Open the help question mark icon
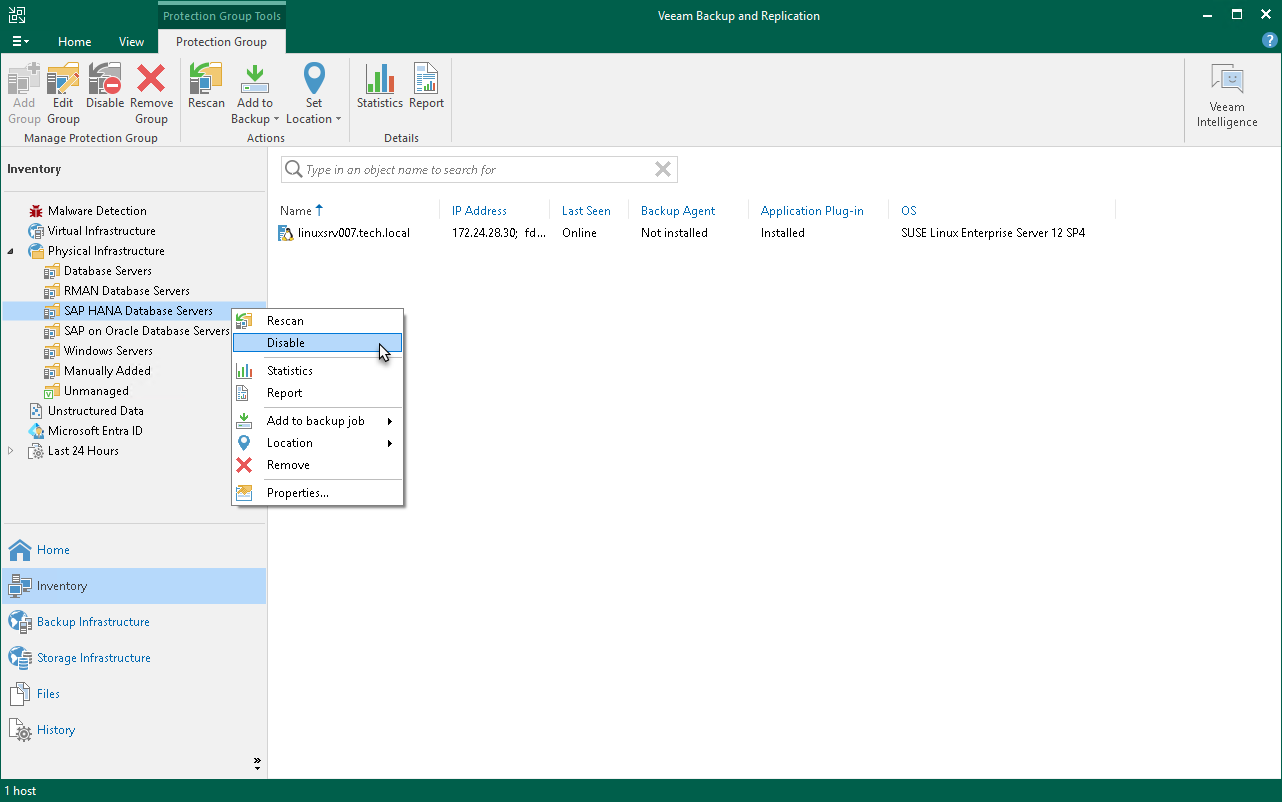 1269,41
